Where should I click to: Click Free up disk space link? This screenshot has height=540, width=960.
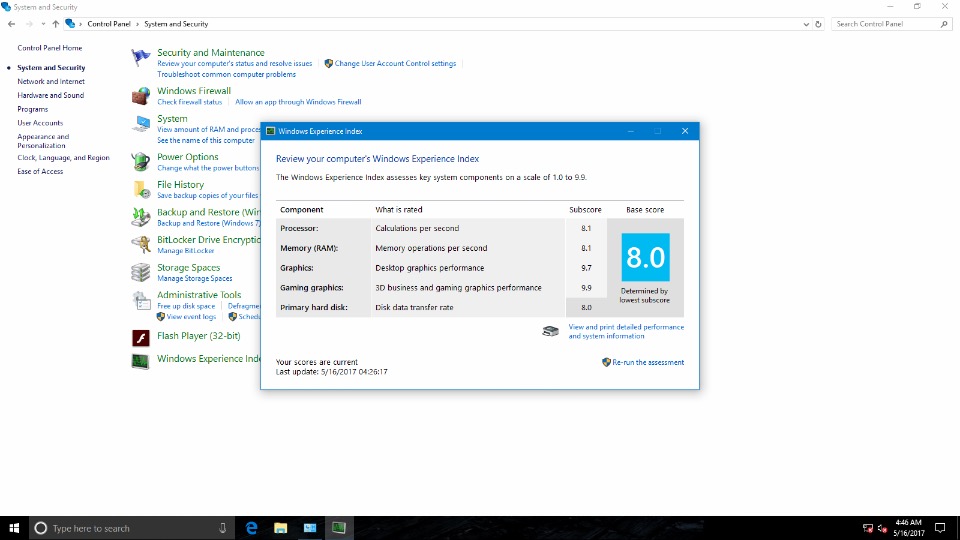[186, 306]
